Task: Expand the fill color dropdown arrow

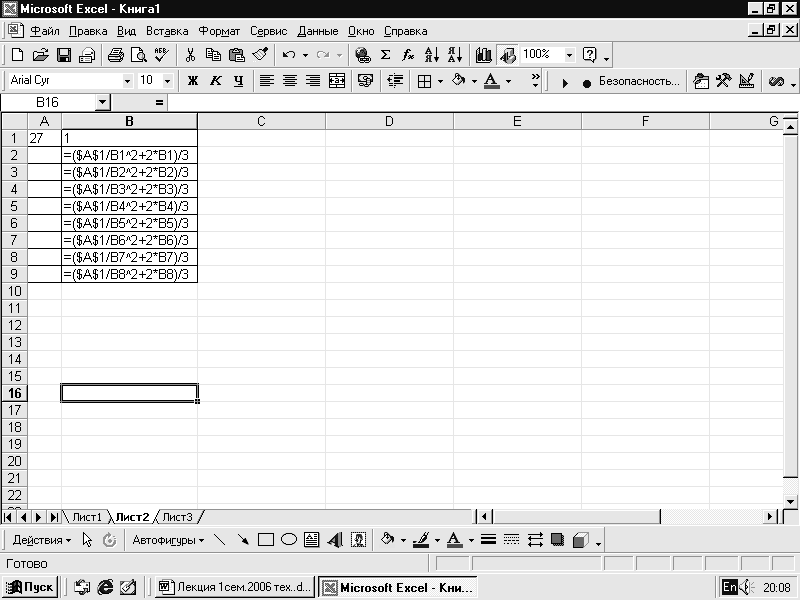Action: [x=474, y=81]
